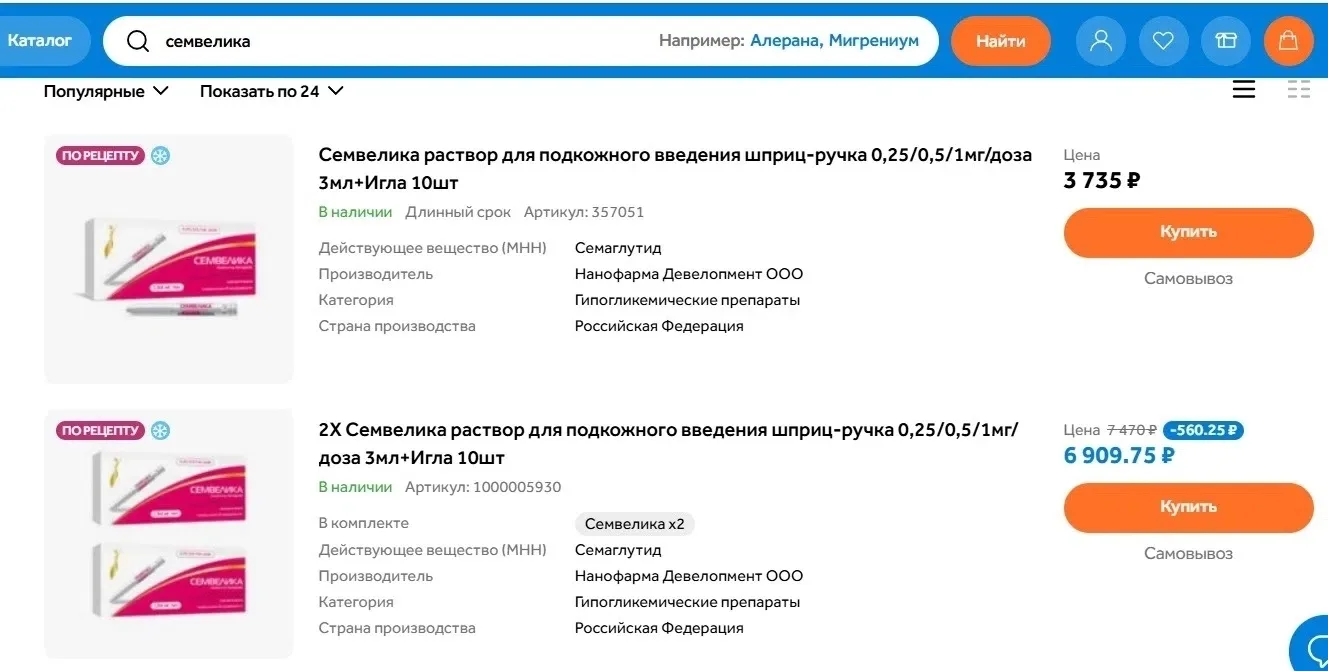Viewport: 1328px width, 671px height.
Task: Click the В комплекте label
Action: click(364, 523)
